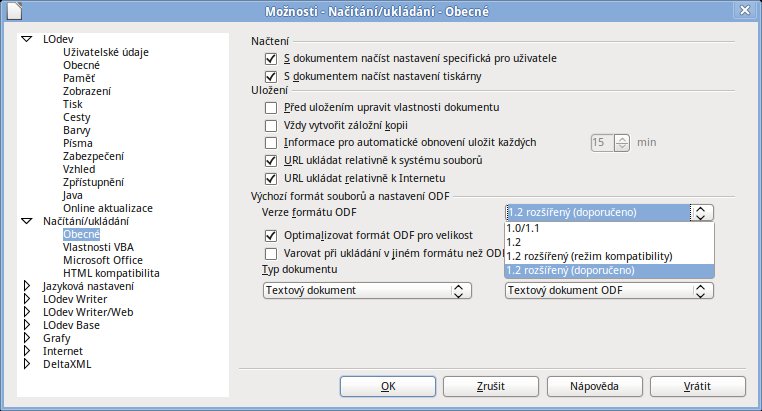The width and height of the screenshot is (762, 411).
Task: Choose plain 1.2 ODF version
Action: 609,242
